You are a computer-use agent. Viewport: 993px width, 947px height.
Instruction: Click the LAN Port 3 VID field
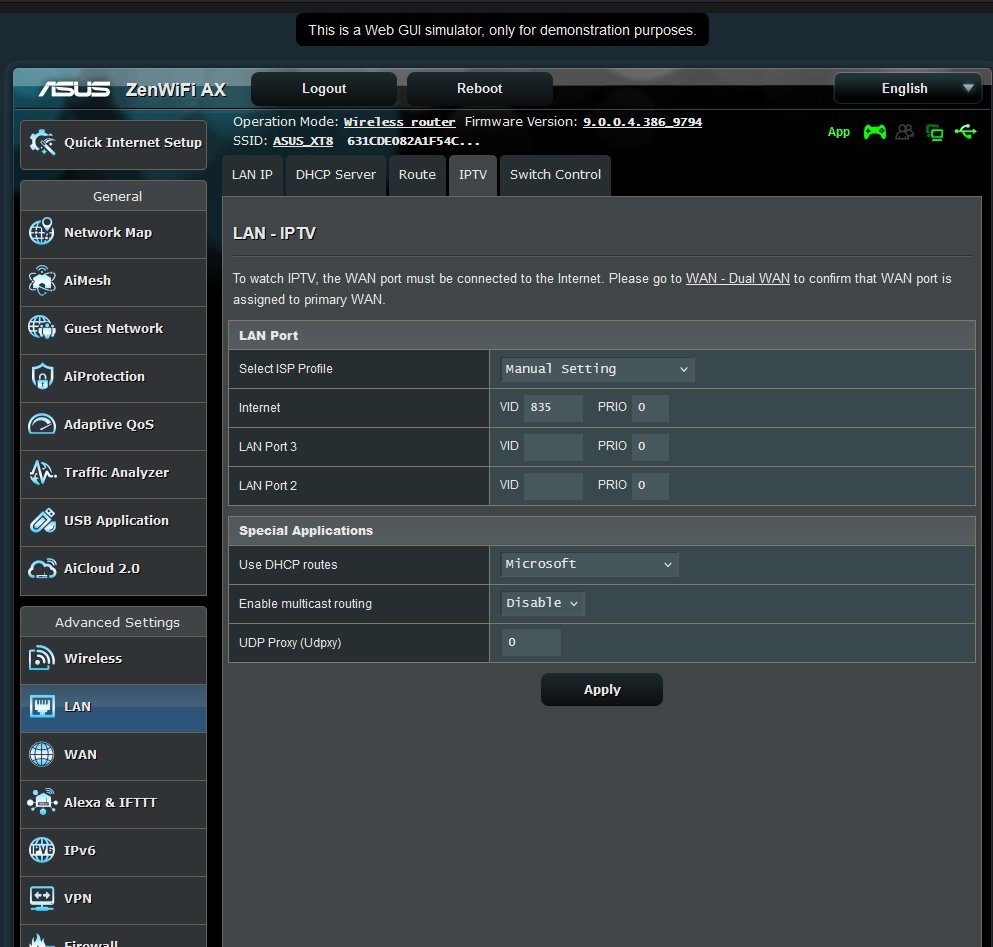[x=553, y=447]
